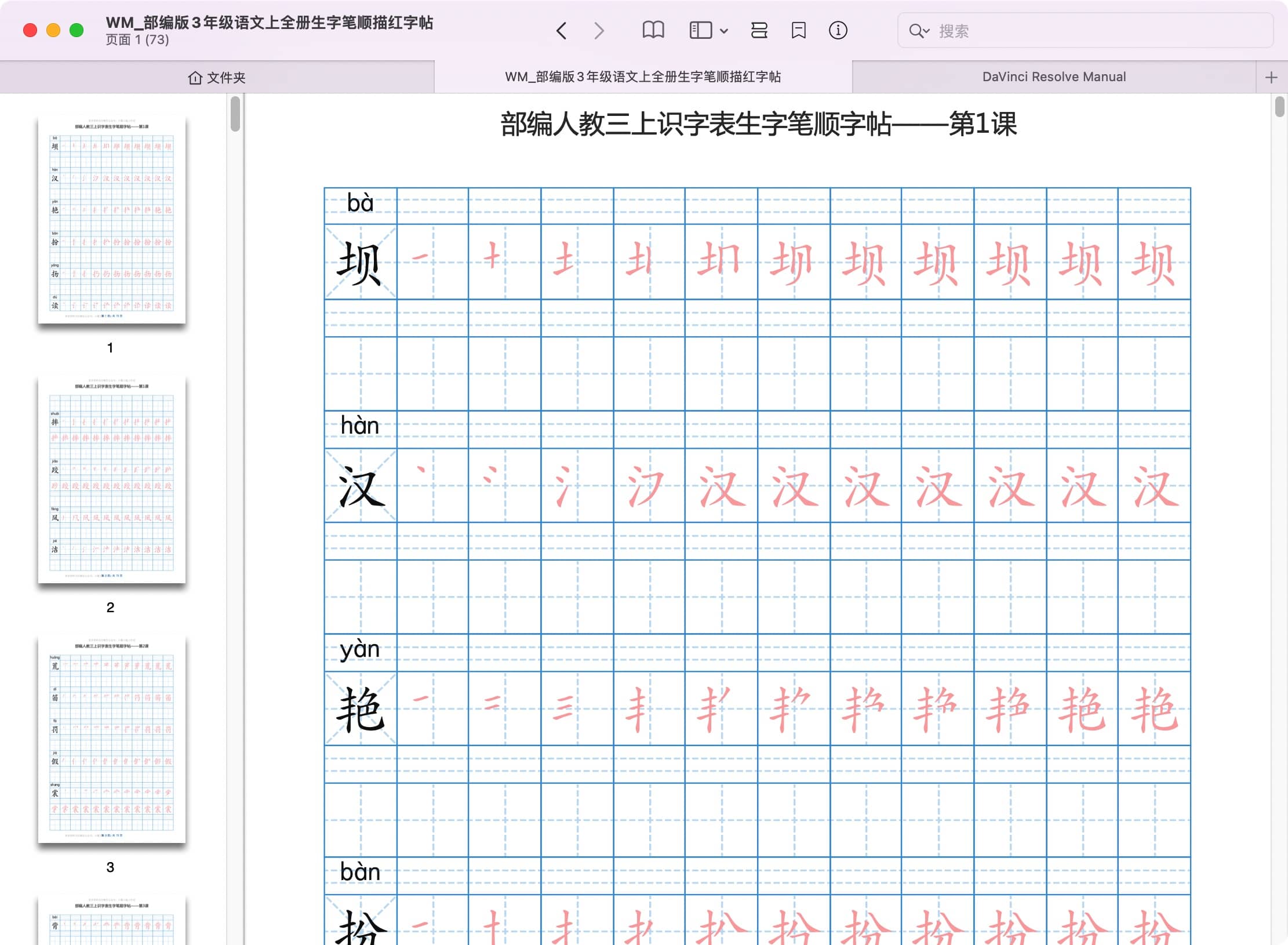Open the book reading view icon
1288x945 pixels.
click(653, 30)
